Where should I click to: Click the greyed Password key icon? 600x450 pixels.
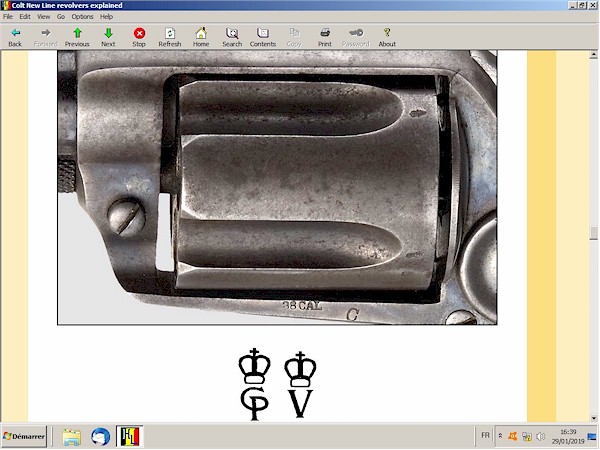click(x=355, y=37)
